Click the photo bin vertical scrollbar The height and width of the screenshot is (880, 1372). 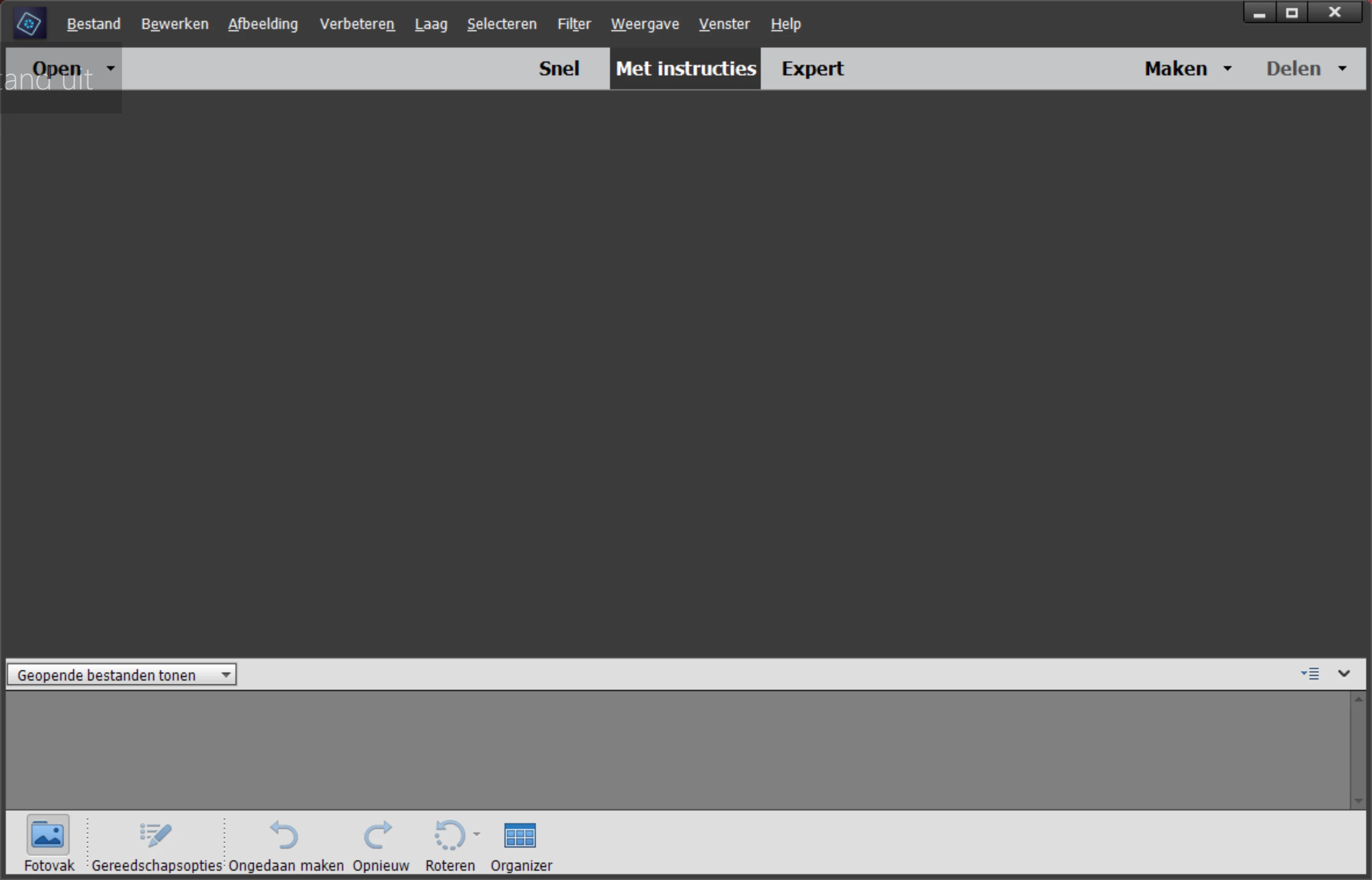pos(1358,749)
